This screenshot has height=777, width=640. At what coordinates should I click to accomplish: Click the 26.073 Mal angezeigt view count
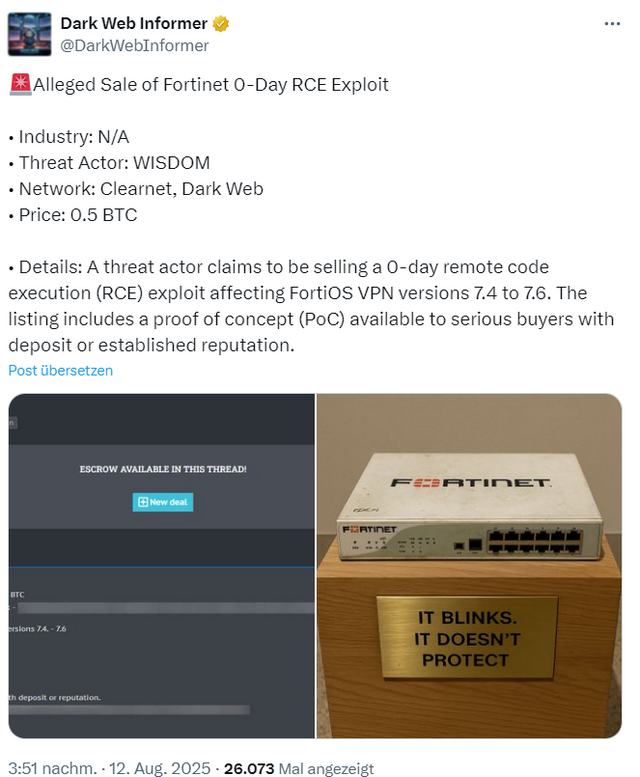point(299,769)
